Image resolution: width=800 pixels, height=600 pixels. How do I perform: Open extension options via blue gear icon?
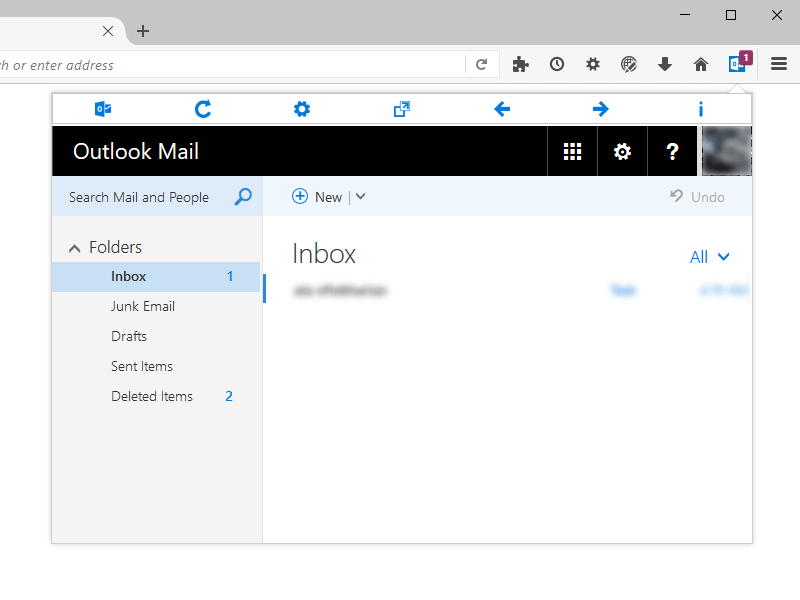click(302, 109)
